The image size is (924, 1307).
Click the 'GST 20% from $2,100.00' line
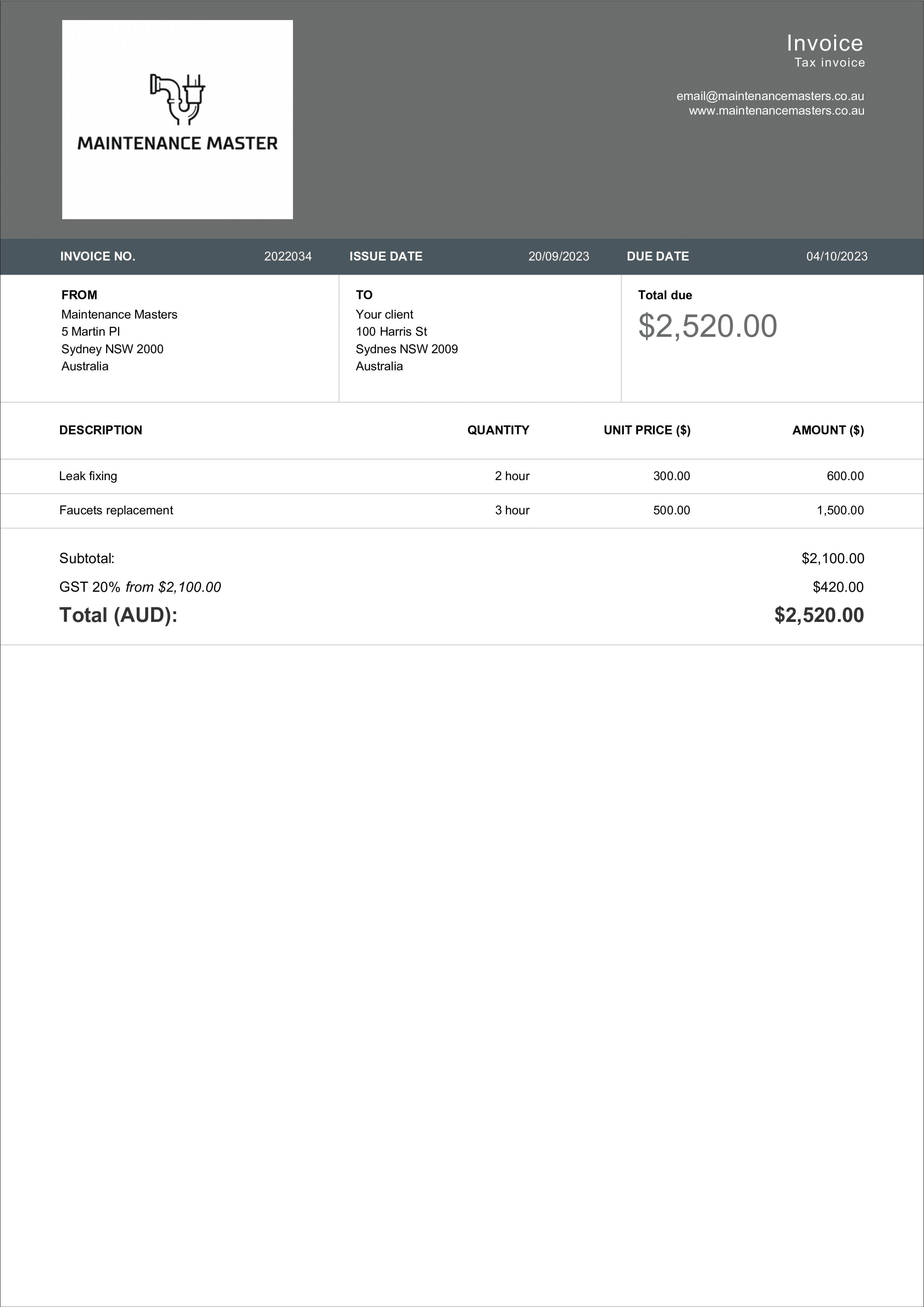(140, 587)
